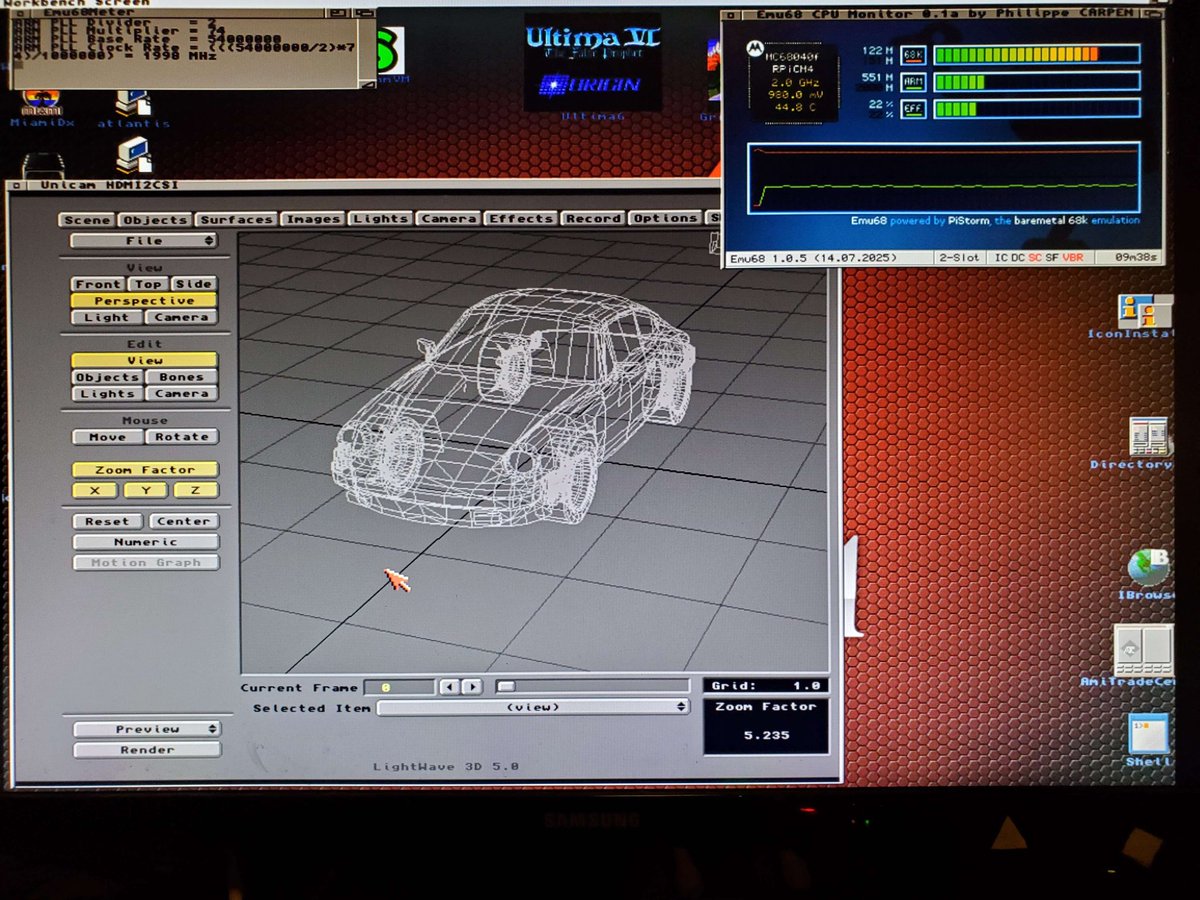Choose the Move mouse mode

click(x=107, y=437)
